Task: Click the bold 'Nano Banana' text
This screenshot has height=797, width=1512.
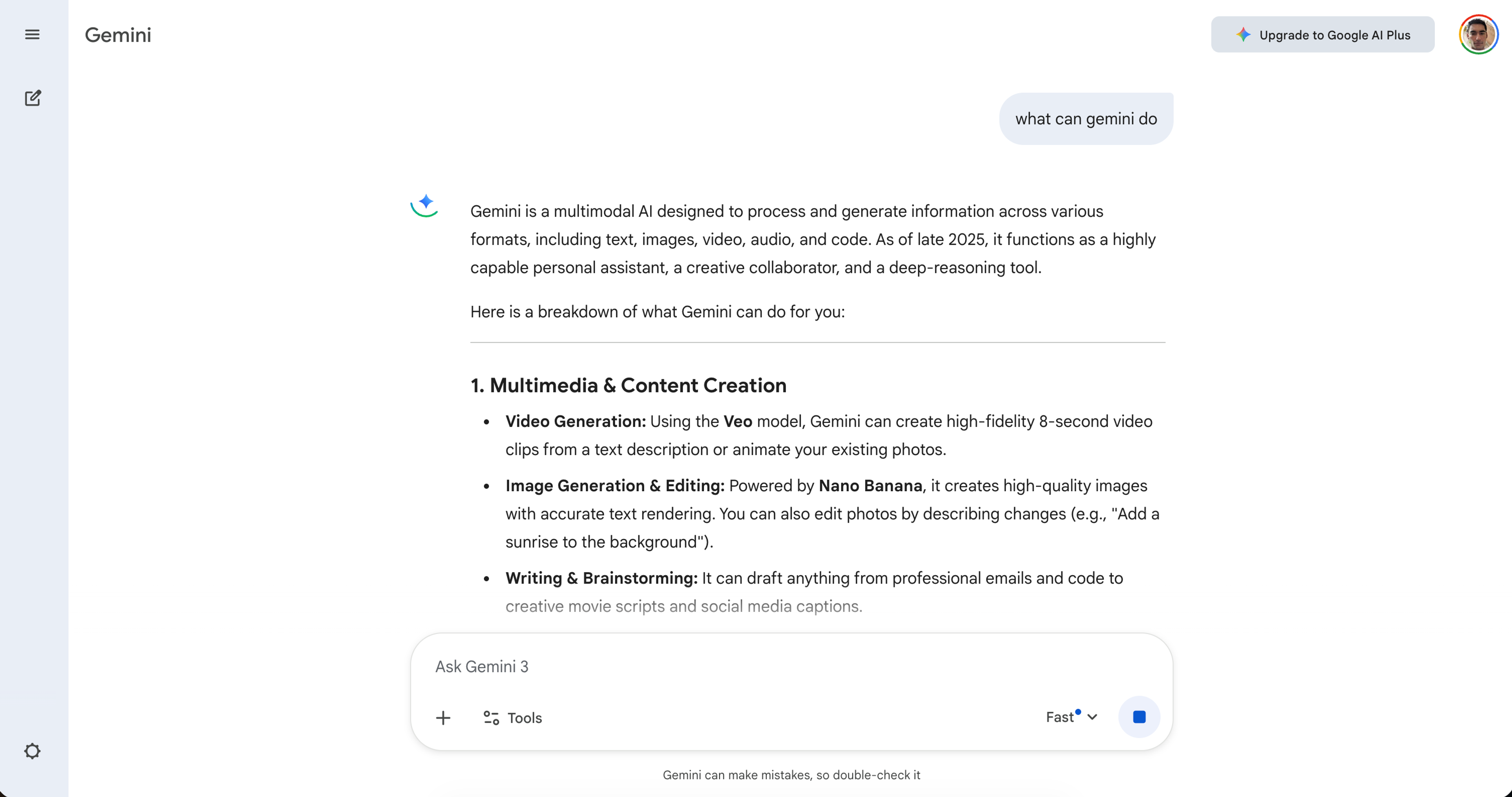Action: [x=870, y=486]
